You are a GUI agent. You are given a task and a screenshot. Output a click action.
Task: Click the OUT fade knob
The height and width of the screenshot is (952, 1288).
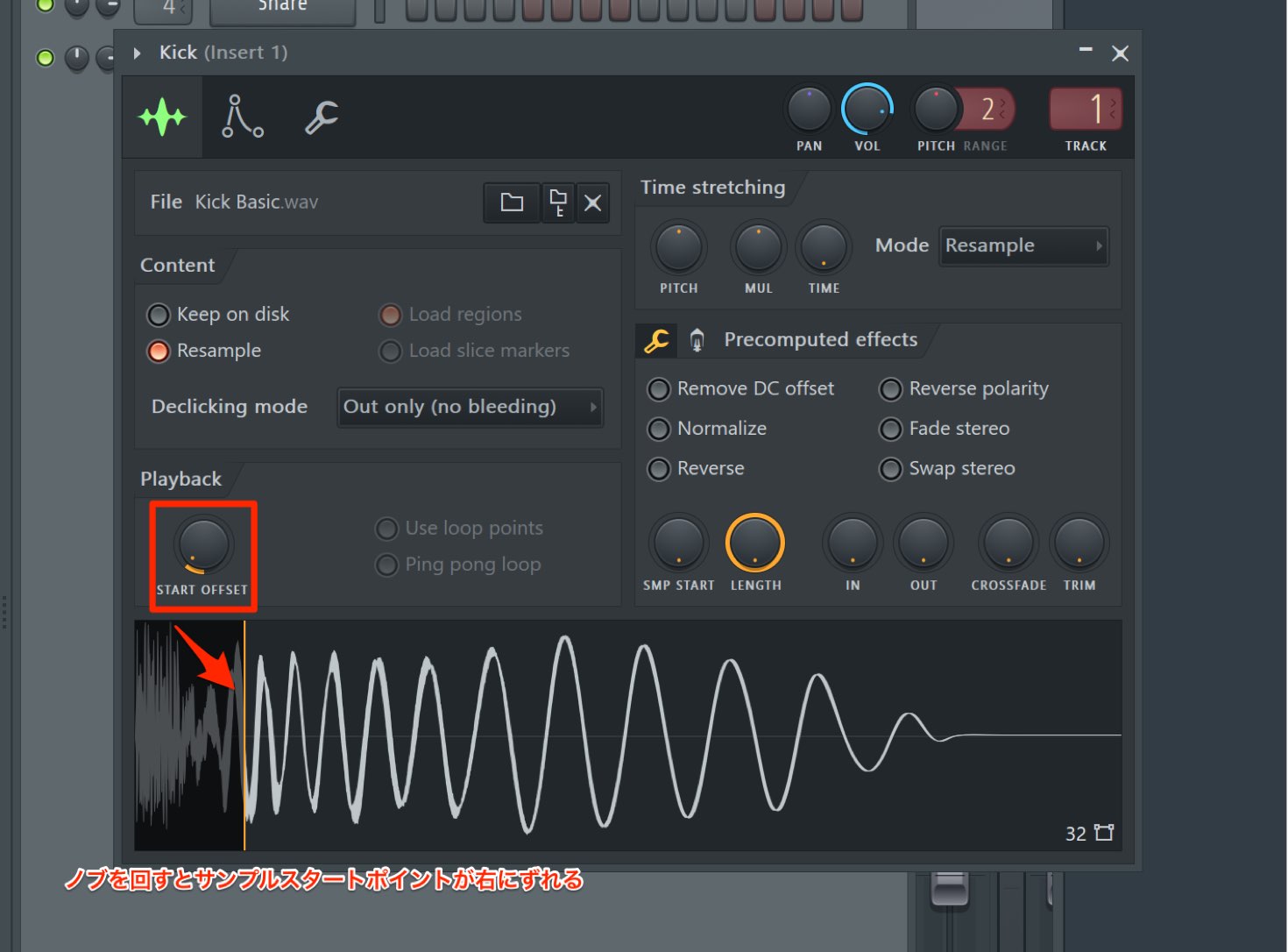(x=924, y=543)
